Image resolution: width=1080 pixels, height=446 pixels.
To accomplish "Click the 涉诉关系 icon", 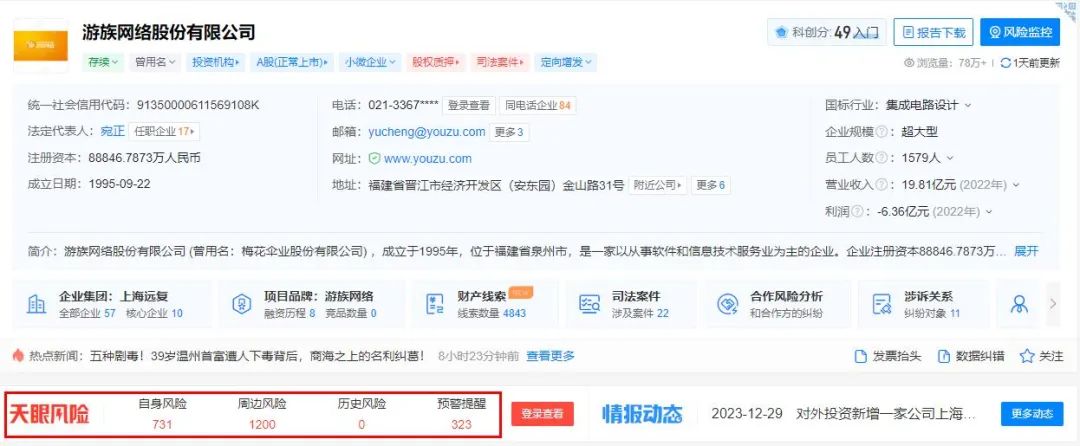I will pos(882,304).
